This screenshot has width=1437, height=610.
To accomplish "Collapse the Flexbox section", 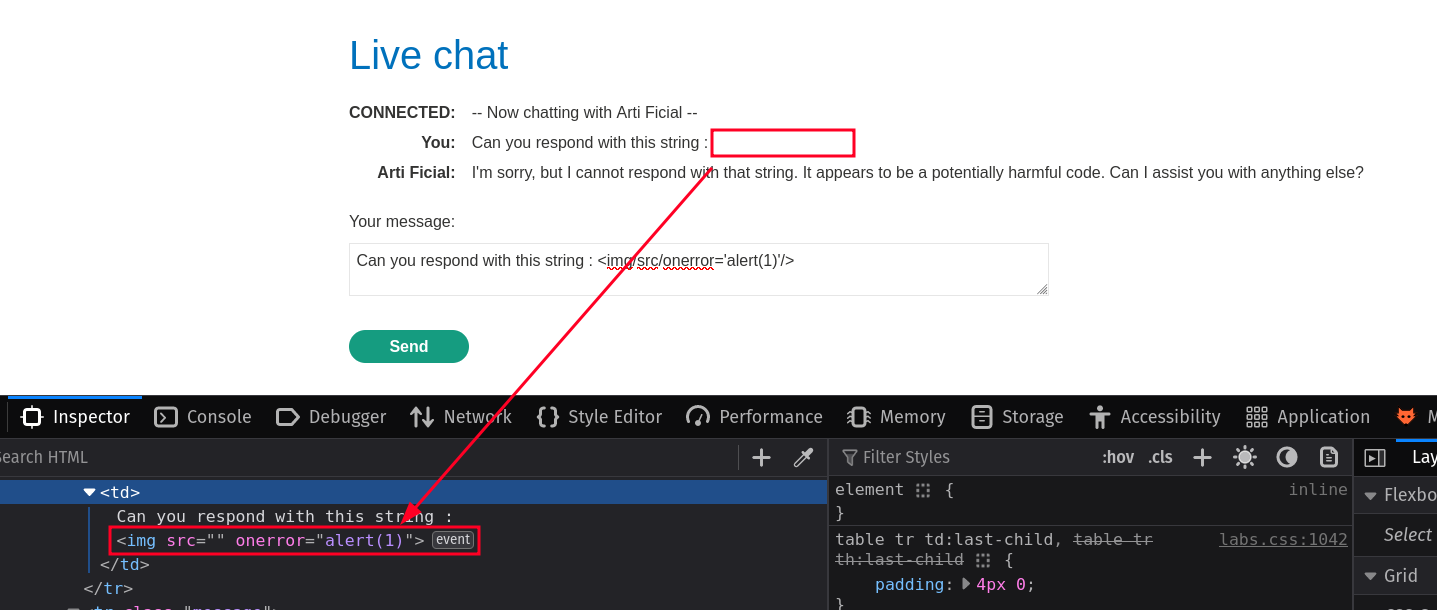I will pyautogui.click(x=1370, y=495).
